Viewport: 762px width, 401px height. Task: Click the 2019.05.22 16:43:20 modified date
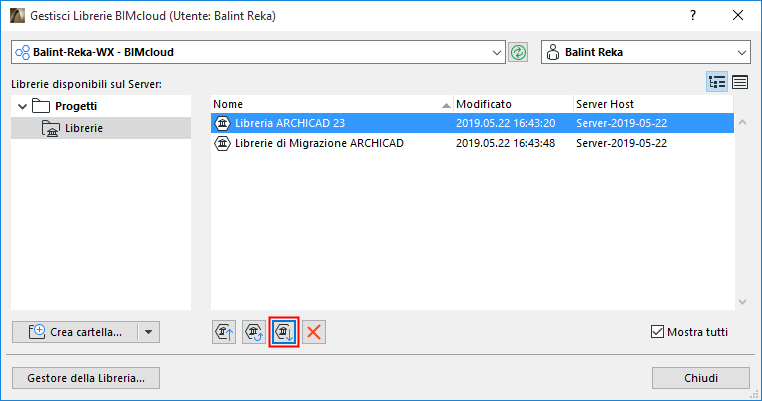pos(505,123)
